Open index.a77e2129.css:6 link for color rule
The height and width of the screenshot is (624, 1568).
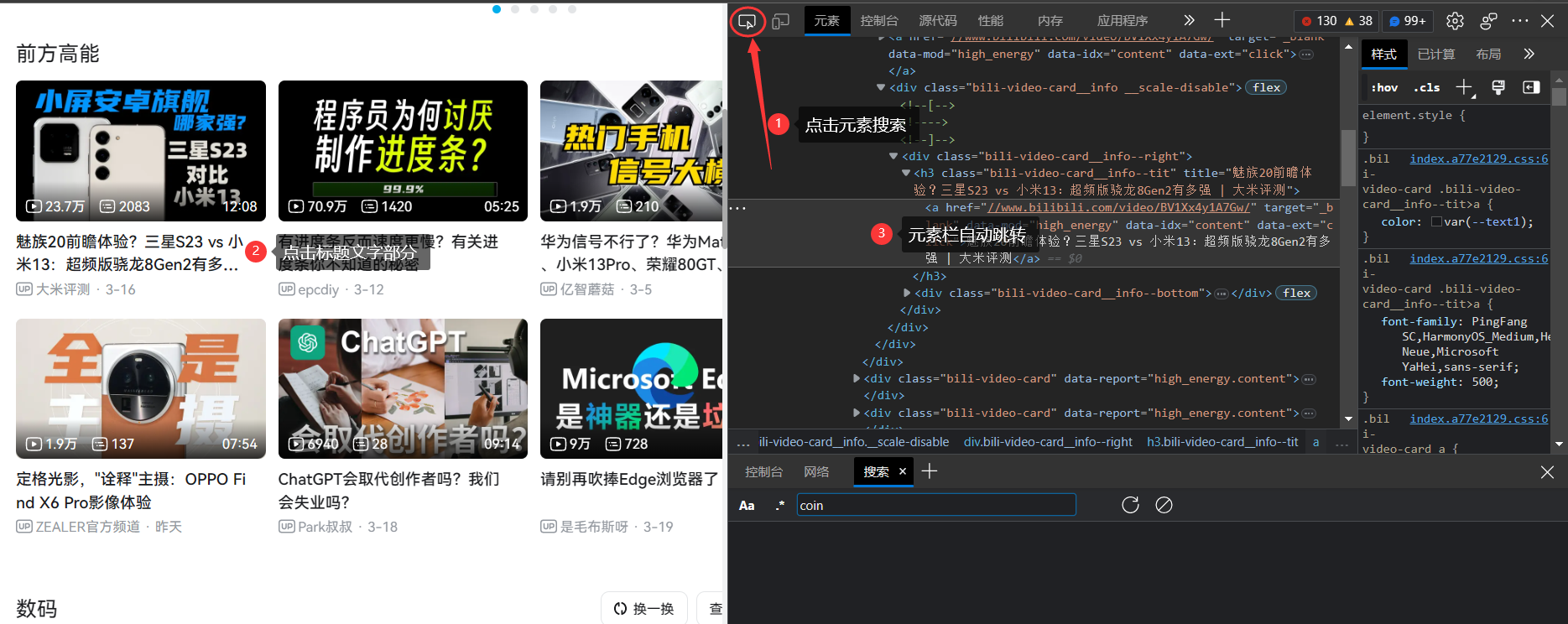click(x=1479, y=159)
